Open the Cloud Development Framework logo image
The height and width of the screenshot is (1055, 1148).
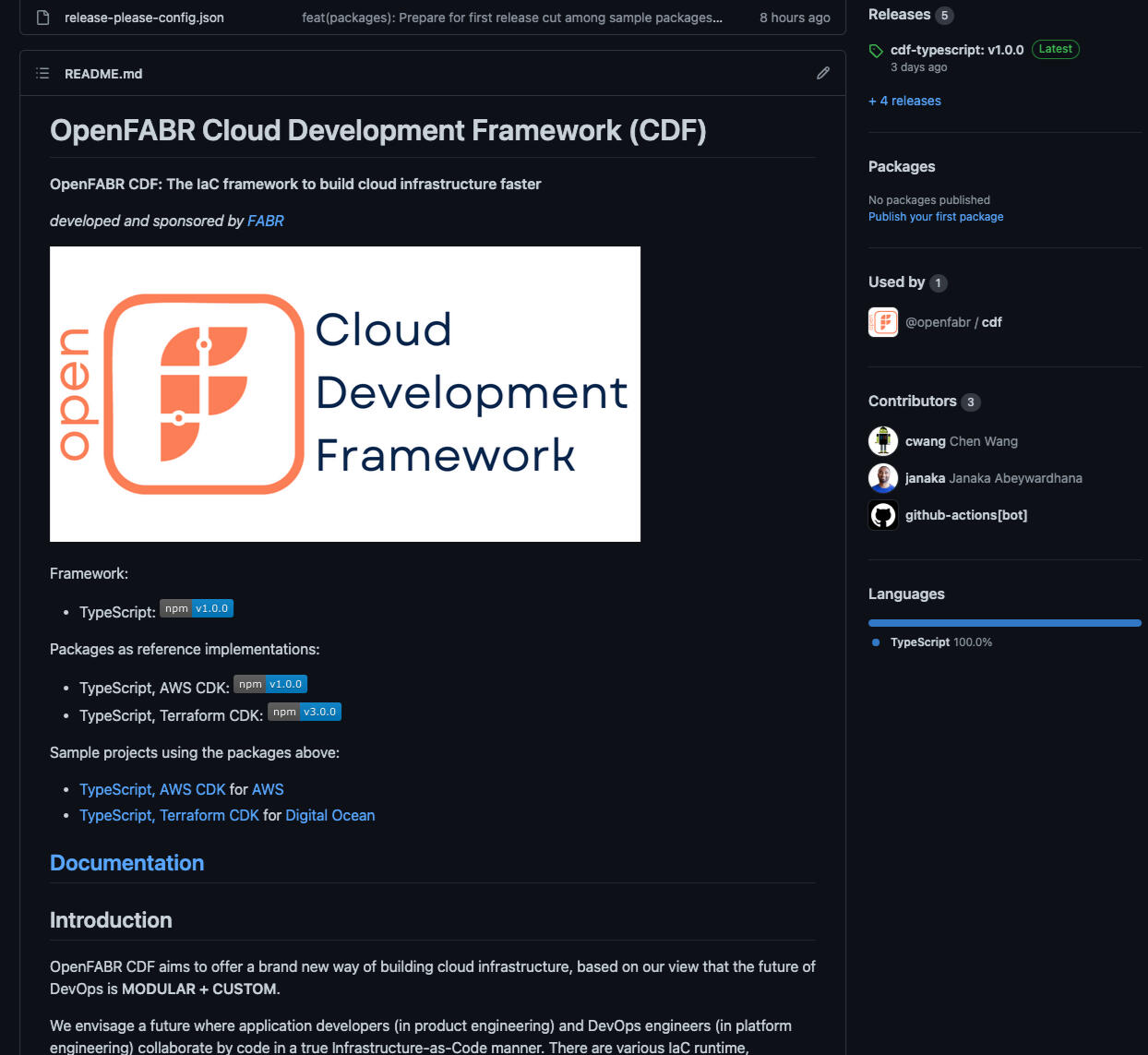[345, 394]
